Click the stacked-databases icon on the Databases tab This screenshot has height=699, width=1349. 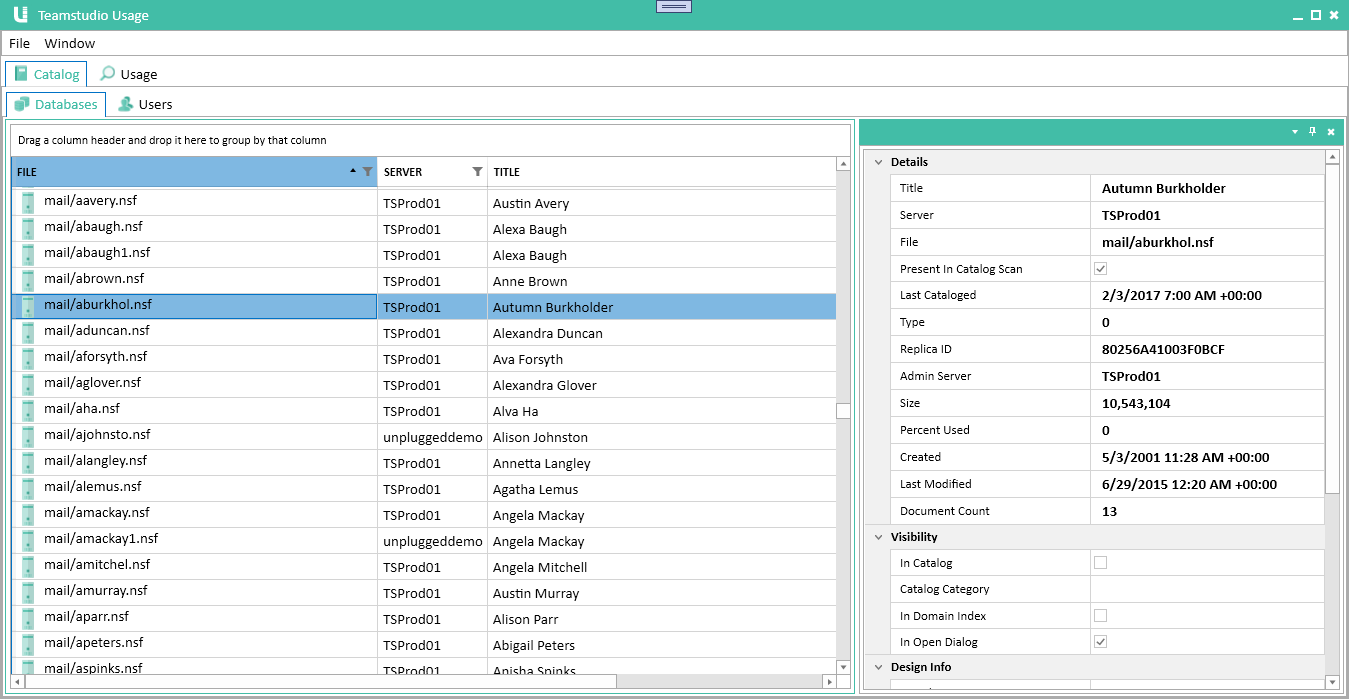point(21,103)
